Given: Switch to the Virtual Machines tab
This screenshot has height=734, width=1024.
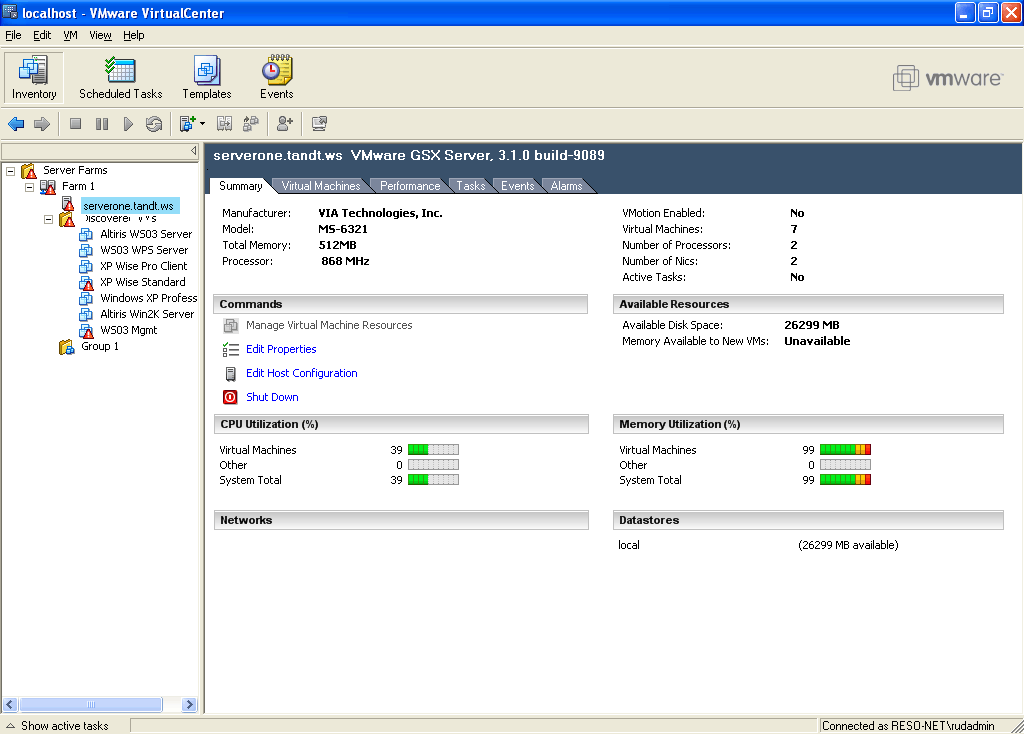Looking at the screenshot, I should tap(320, 186).
